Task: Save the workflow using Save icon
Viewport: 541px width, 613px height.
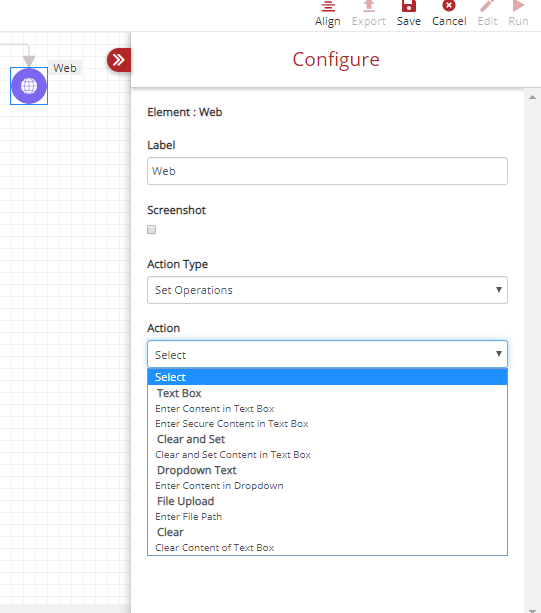Action: click(408, 6)
